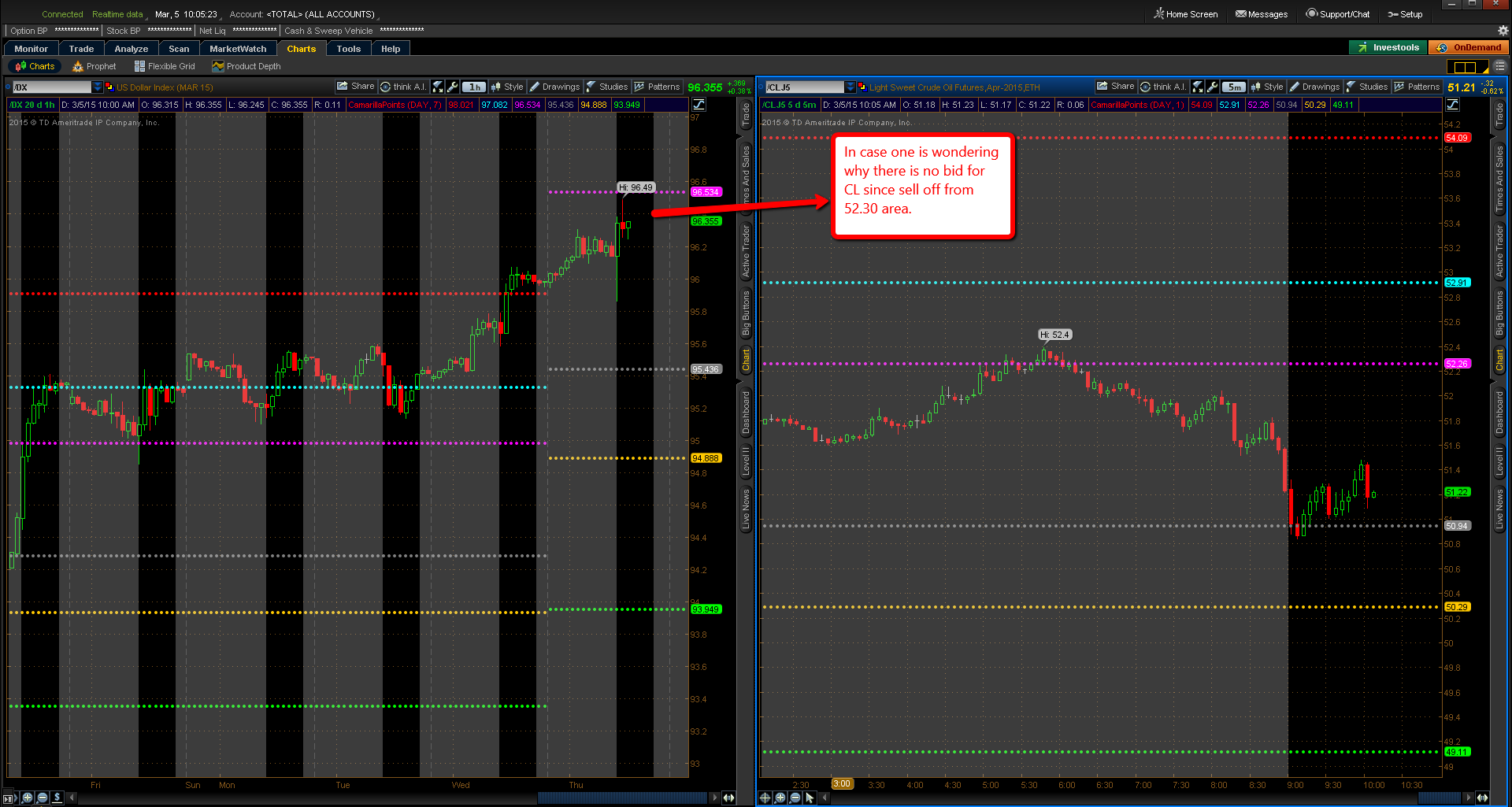Toggle the price scale icon on /CLJ5 chart

[x=1453, y=105]
